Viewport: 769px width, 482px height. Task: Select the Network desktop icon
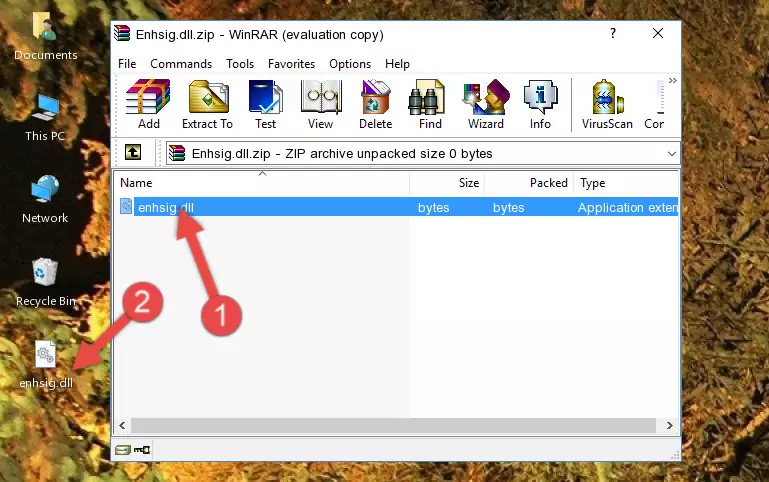pos(45,199)
